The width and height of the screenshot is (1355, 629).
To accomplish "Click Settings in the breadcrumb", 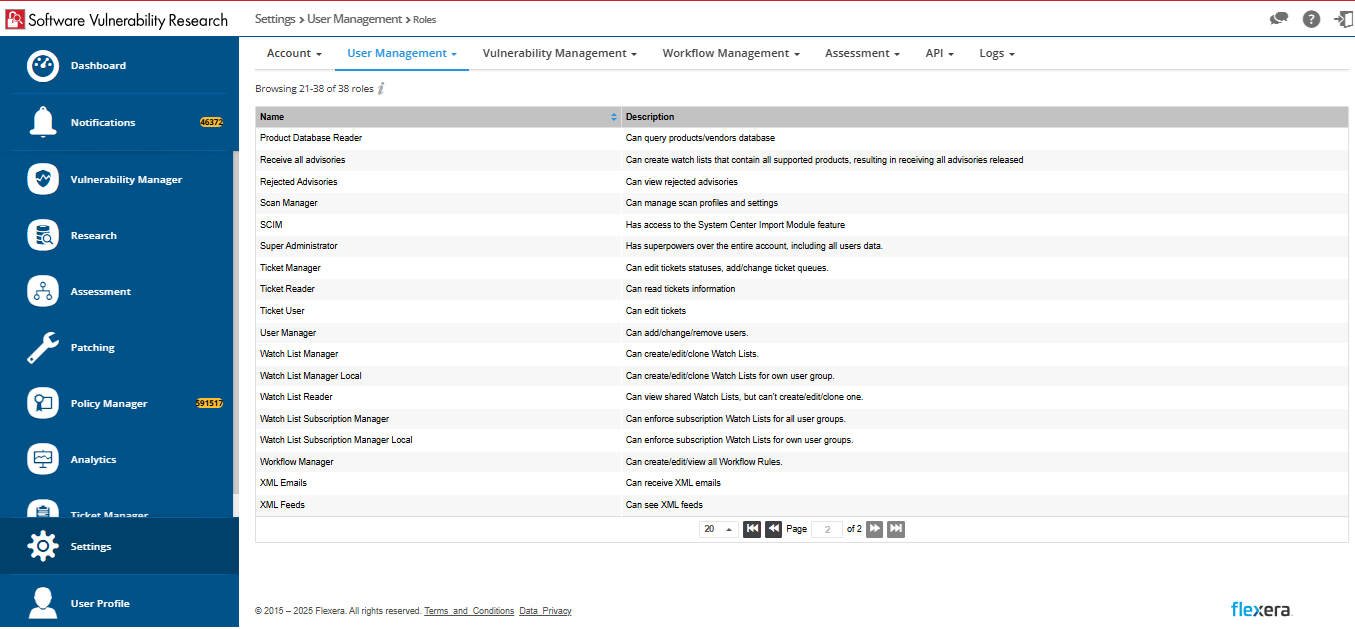I will 275,19.
